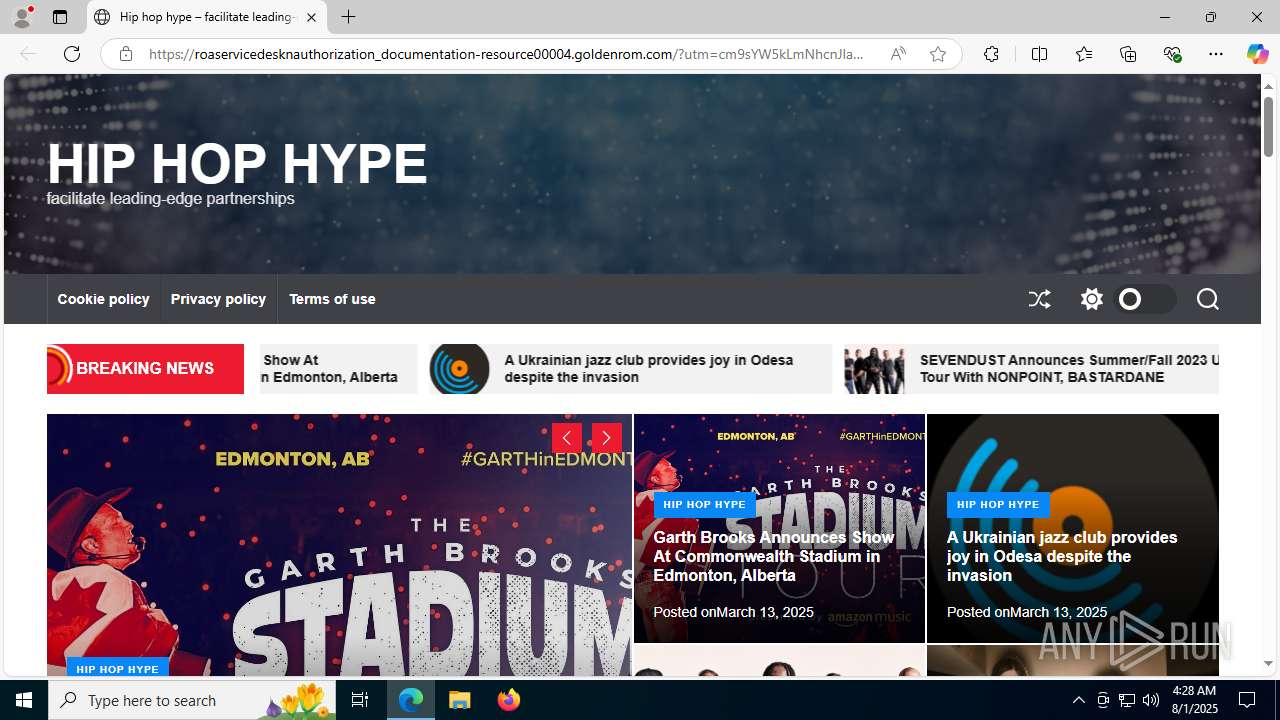Click the address bar URL field
The image size is (1280, 720).
coord(506,54)
